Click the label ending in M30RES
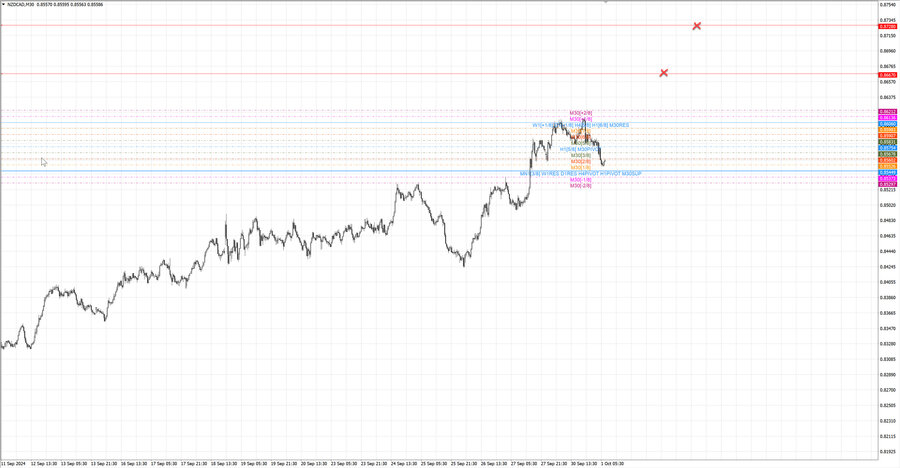This screenshot has width=900, height=468. click(580, 125)
